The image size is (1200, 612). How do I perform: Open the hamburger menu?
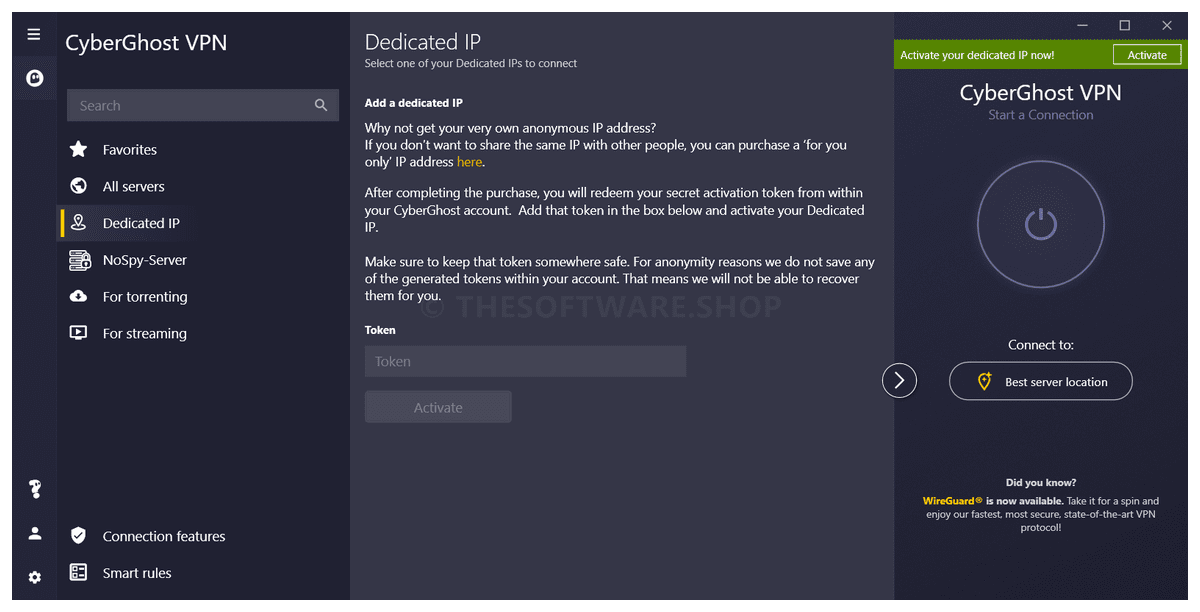(34, 34)
